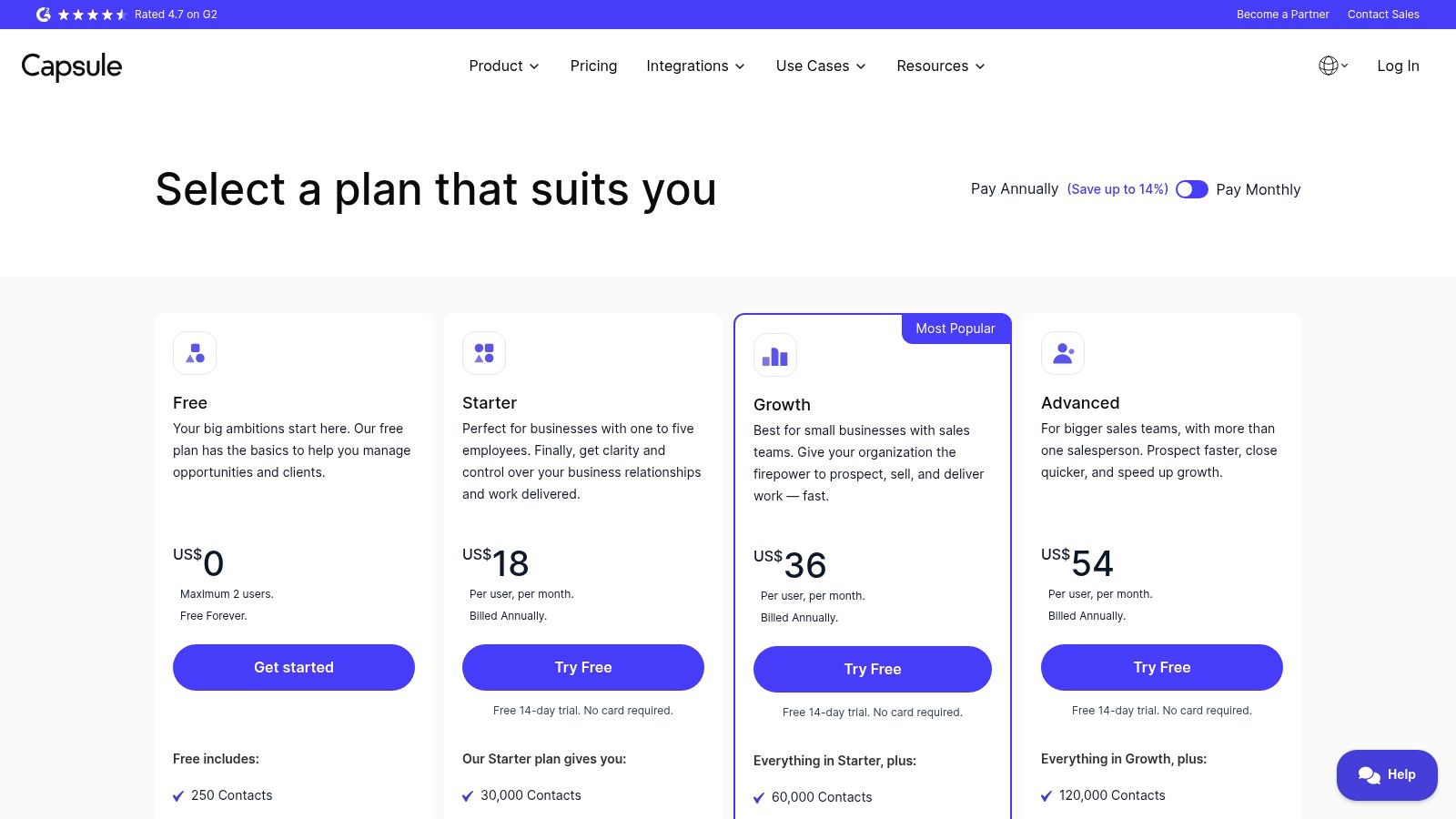Toggle annual/monthly billing switch
The image size is (1456, 819).
pyautogui.click(x=1191, y=189)
